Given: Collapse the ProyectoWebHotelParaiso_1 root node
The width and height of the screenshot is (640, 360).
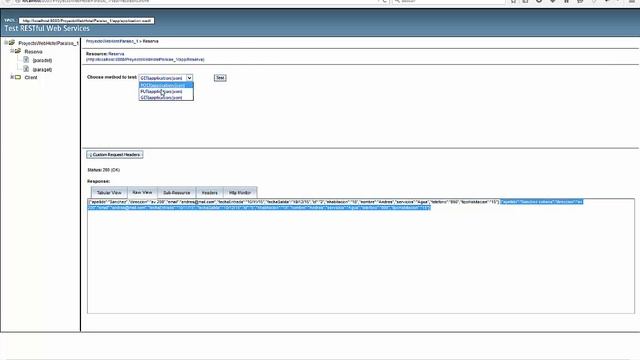Looking at the screenshot, I should click(x=6, y=42).
